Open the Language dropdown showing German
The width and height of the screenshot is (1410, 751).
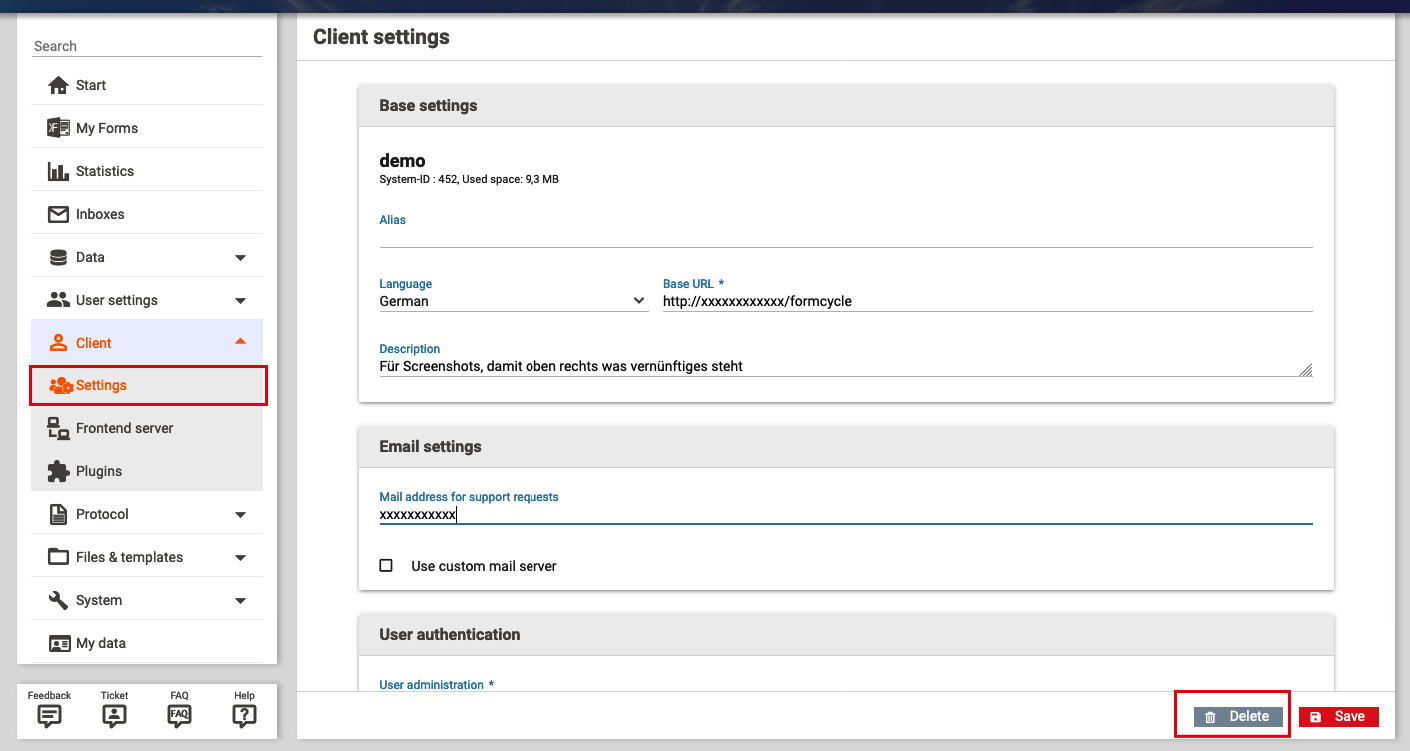(512, 301)
